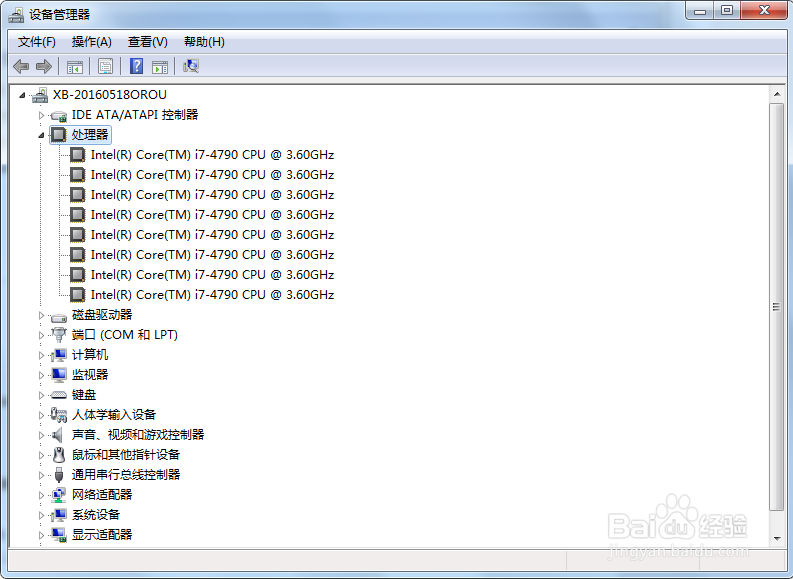Select the second Intel i7-4790 CPU entry text
793x579 pixels.
(212, 175)
